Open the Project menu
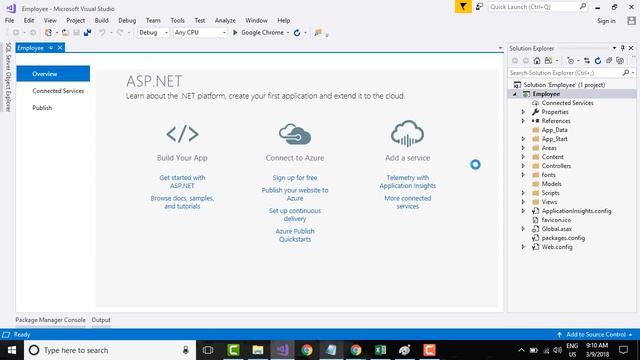The image size is (640, 360). (76, 20)
